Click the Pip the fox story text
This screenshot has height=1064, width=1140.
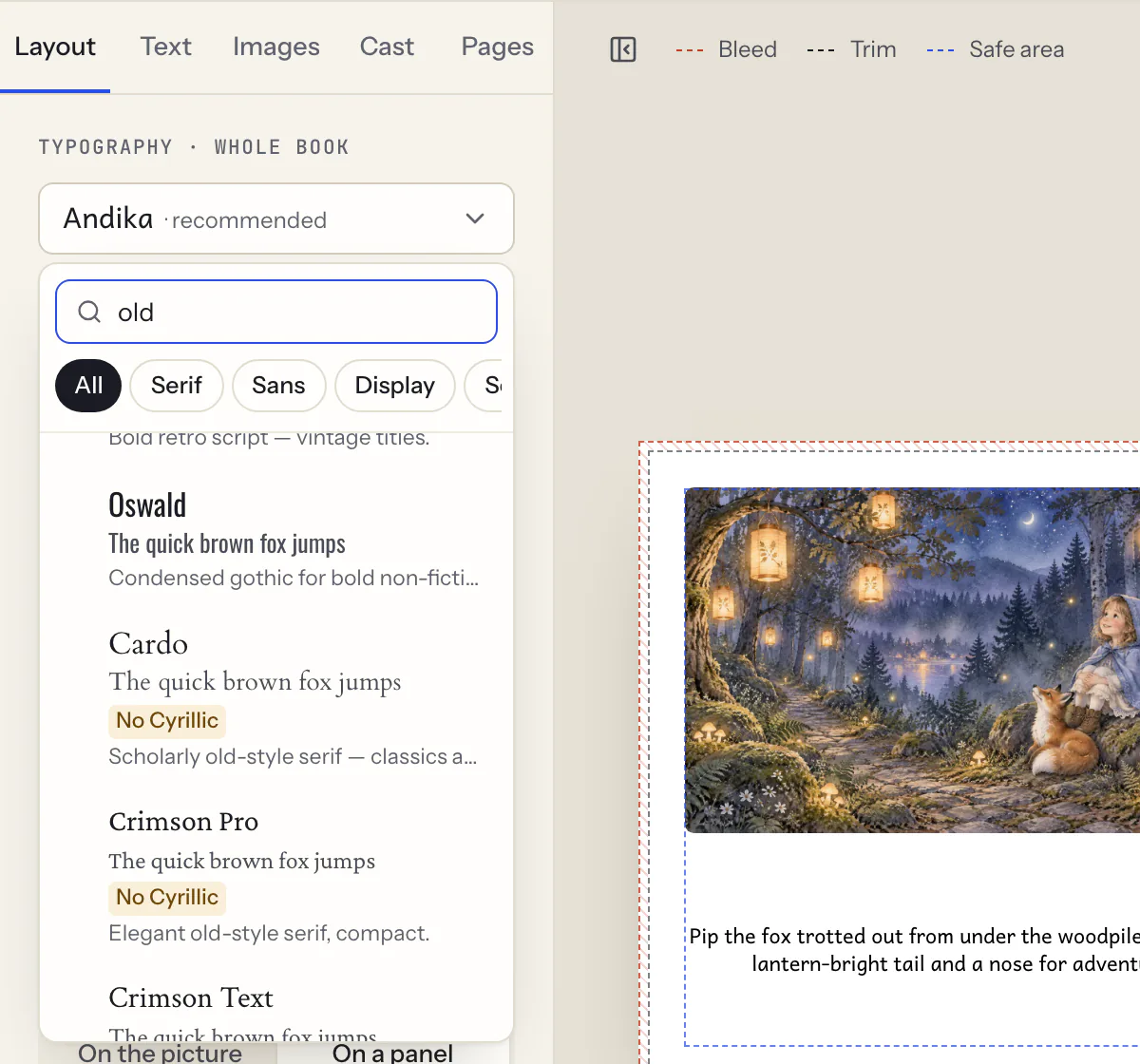pyautogui.click(x=914, y=950)
